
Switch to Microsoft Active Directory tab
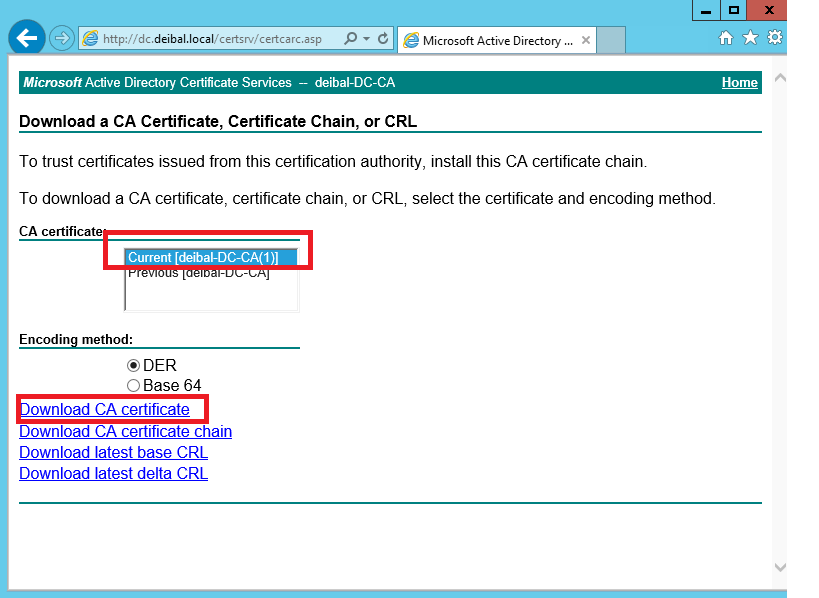click(497, 41)
